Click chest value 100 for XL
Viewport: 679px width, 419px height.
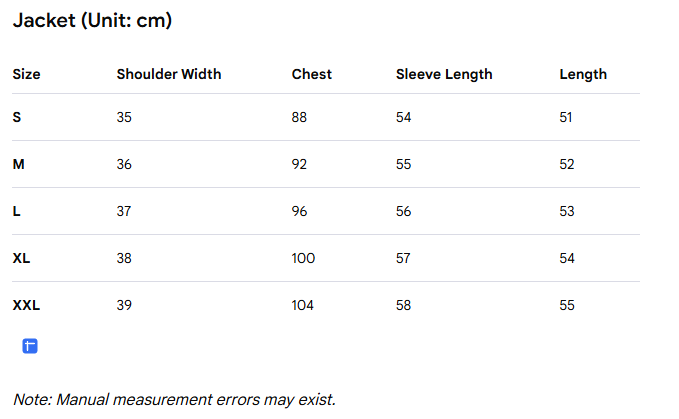click(303, 258)
